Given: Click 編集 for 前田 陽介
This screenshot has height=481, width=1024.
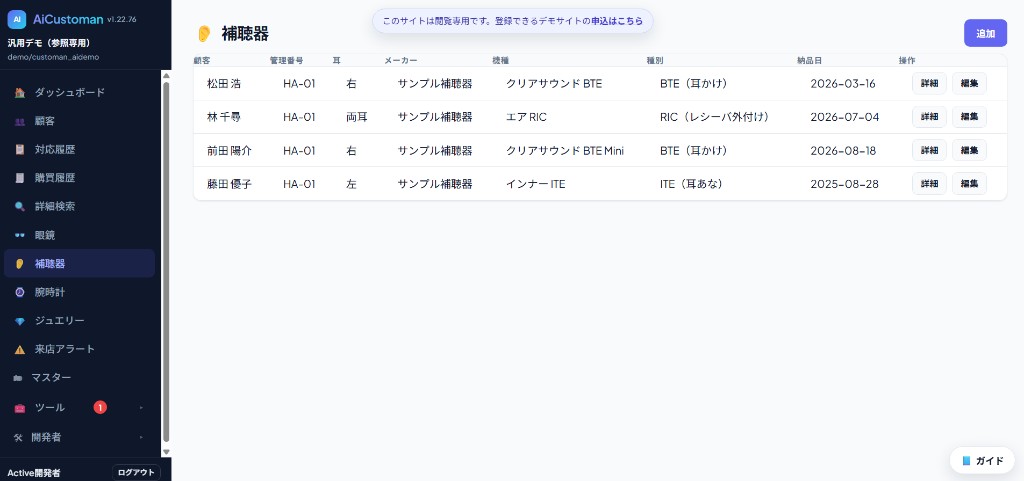Looking at the screenshot, I should [x=969, y=150].
